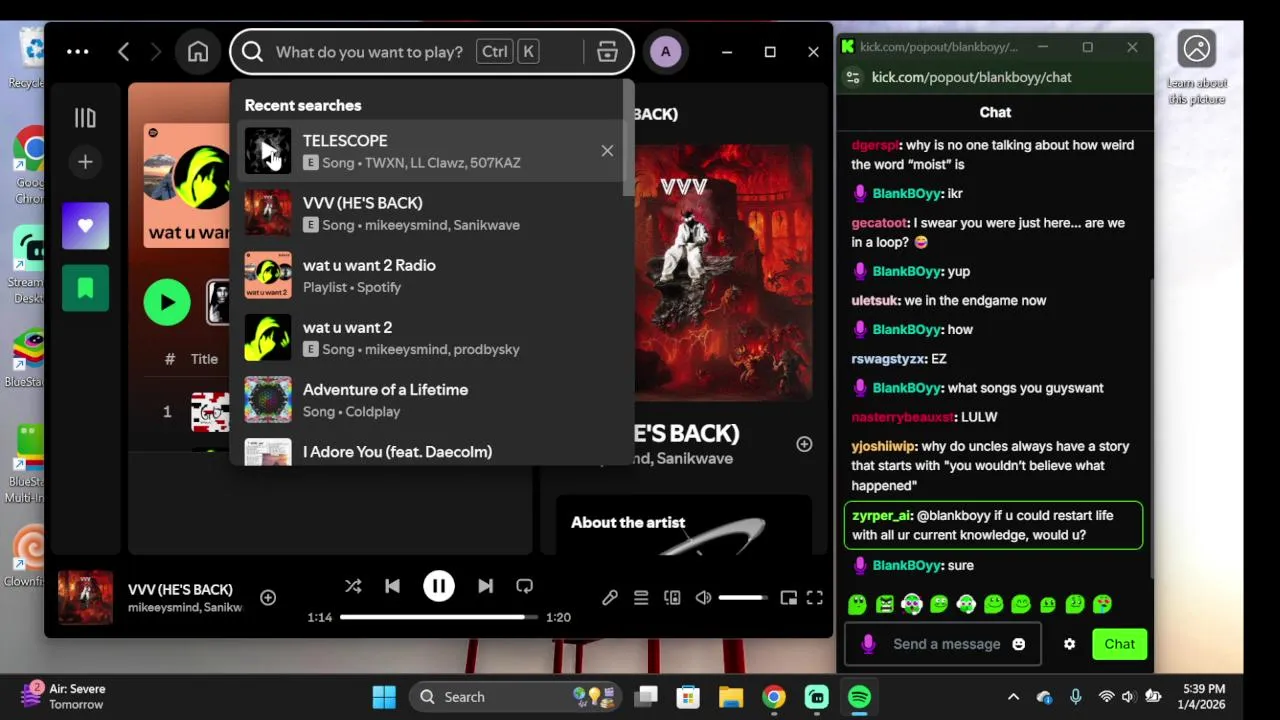Viewport: 1280px width, 720px height.
Task: Click the recent searches scrollbar
Action: coord(629,138)
